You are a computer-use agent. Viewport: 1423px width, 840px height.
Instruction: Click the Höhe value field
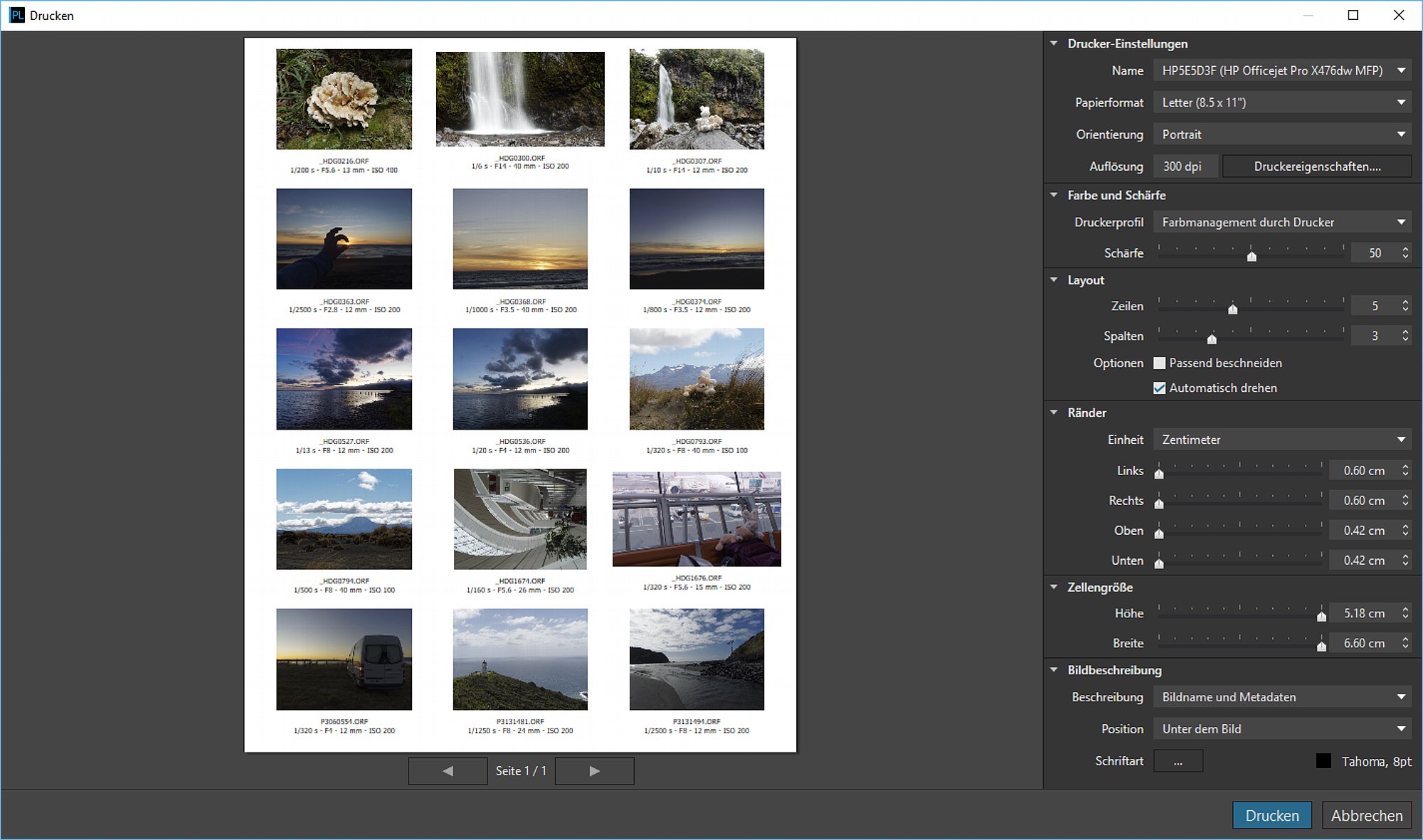tap(1364, 613)
